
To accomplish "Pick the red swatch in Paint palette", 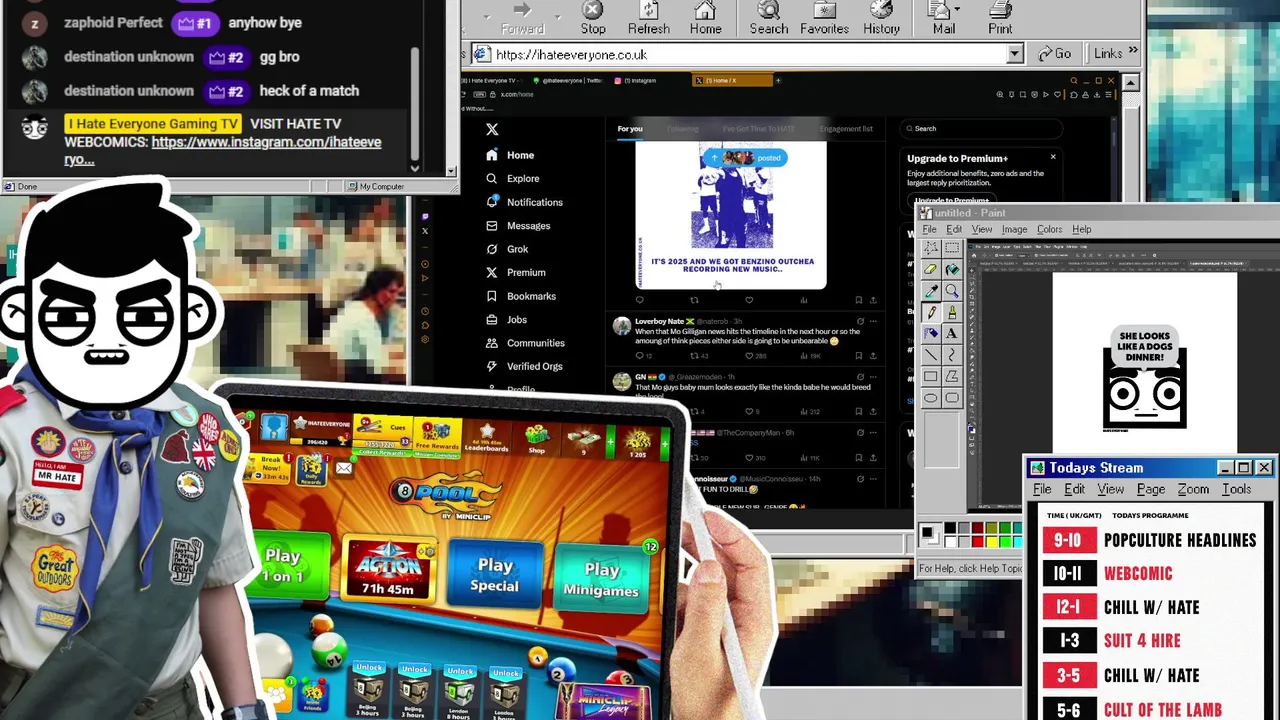I will (x=977, y=542).
